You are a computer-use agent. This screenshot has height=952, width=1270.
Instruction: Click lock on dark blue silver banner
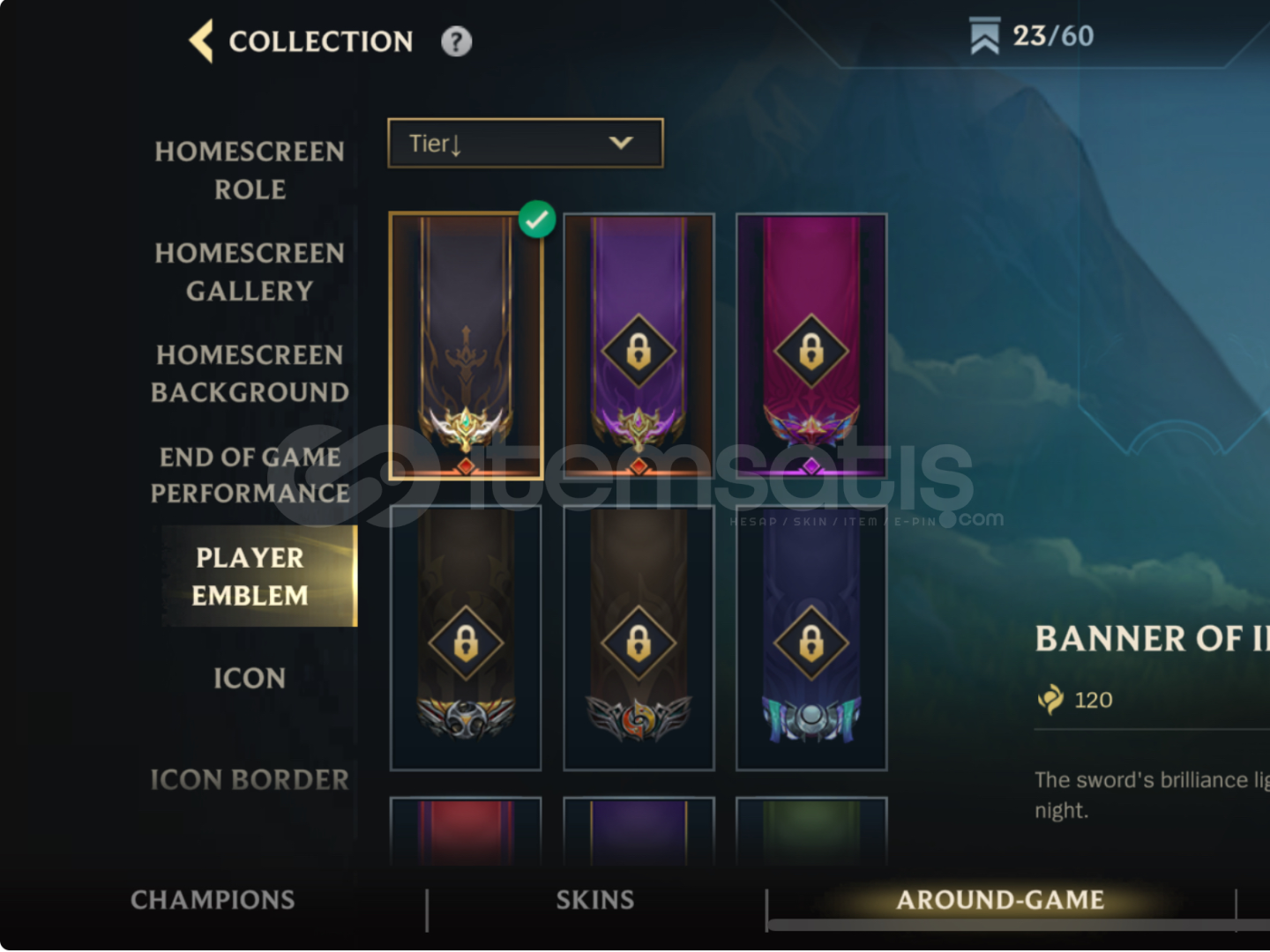pos(811,643)
